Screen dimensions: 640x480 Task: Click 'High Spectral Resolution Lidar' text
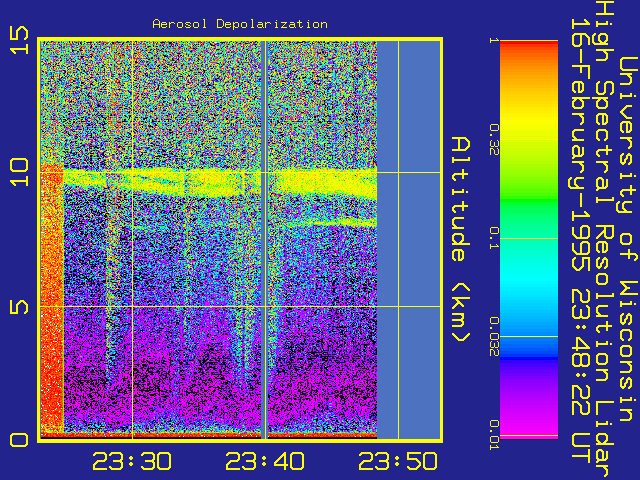click(604, 240)
